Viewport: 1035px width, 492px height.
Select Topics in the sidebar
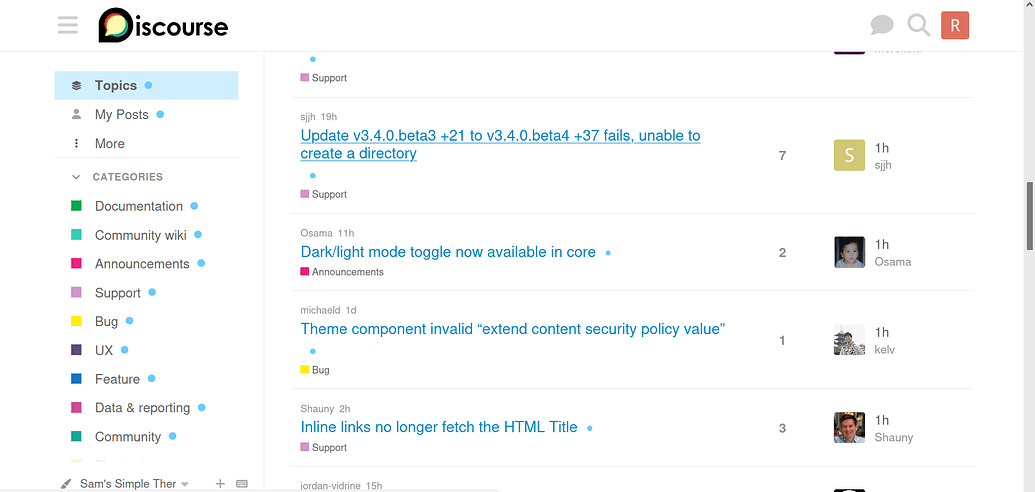click(115, 86)
